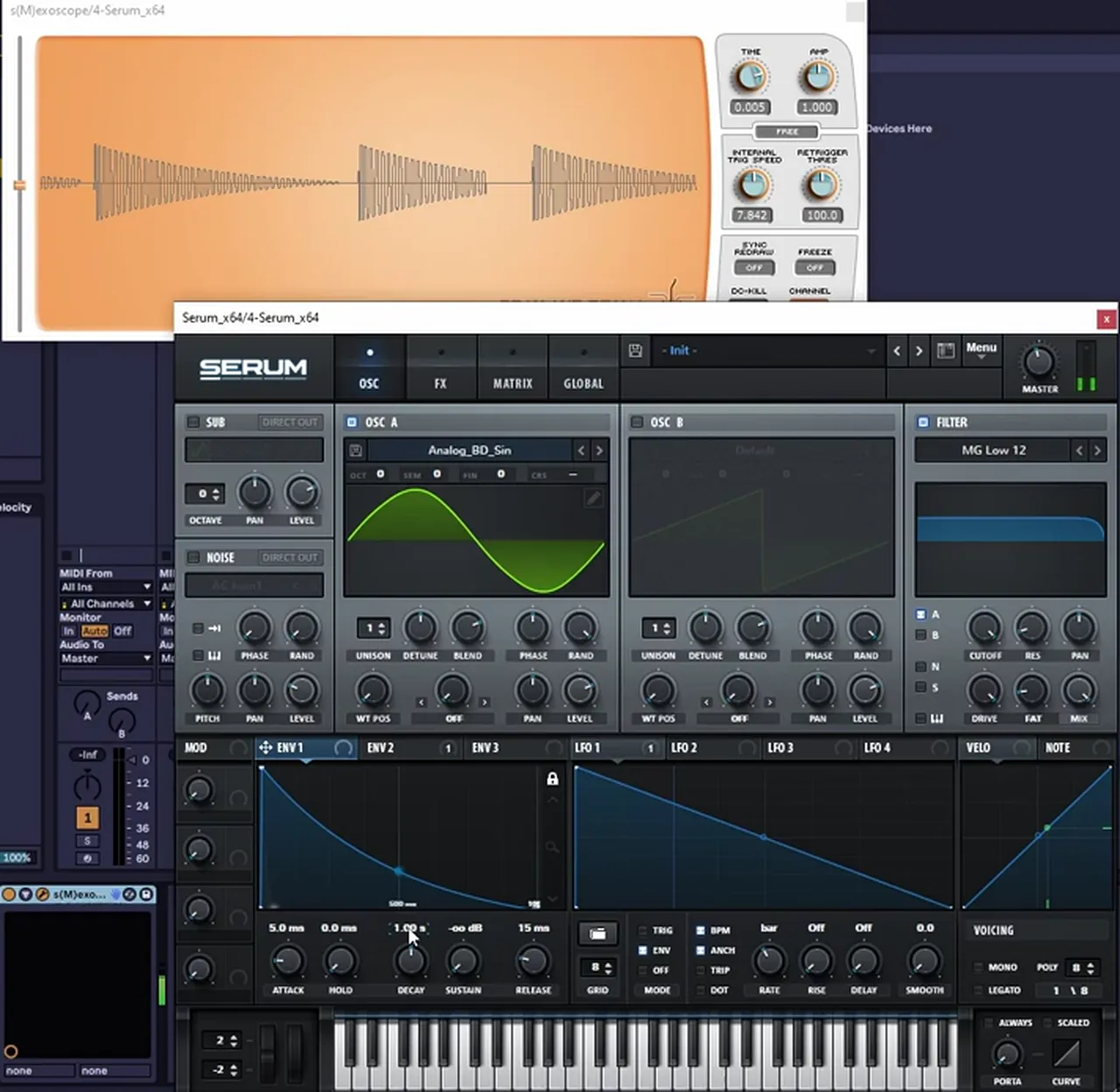Image resolution: width=1120 pixels, height=1092 pixels.
Task: Enable LFO TRIG mode checkbox
Action: click(642, 931)
